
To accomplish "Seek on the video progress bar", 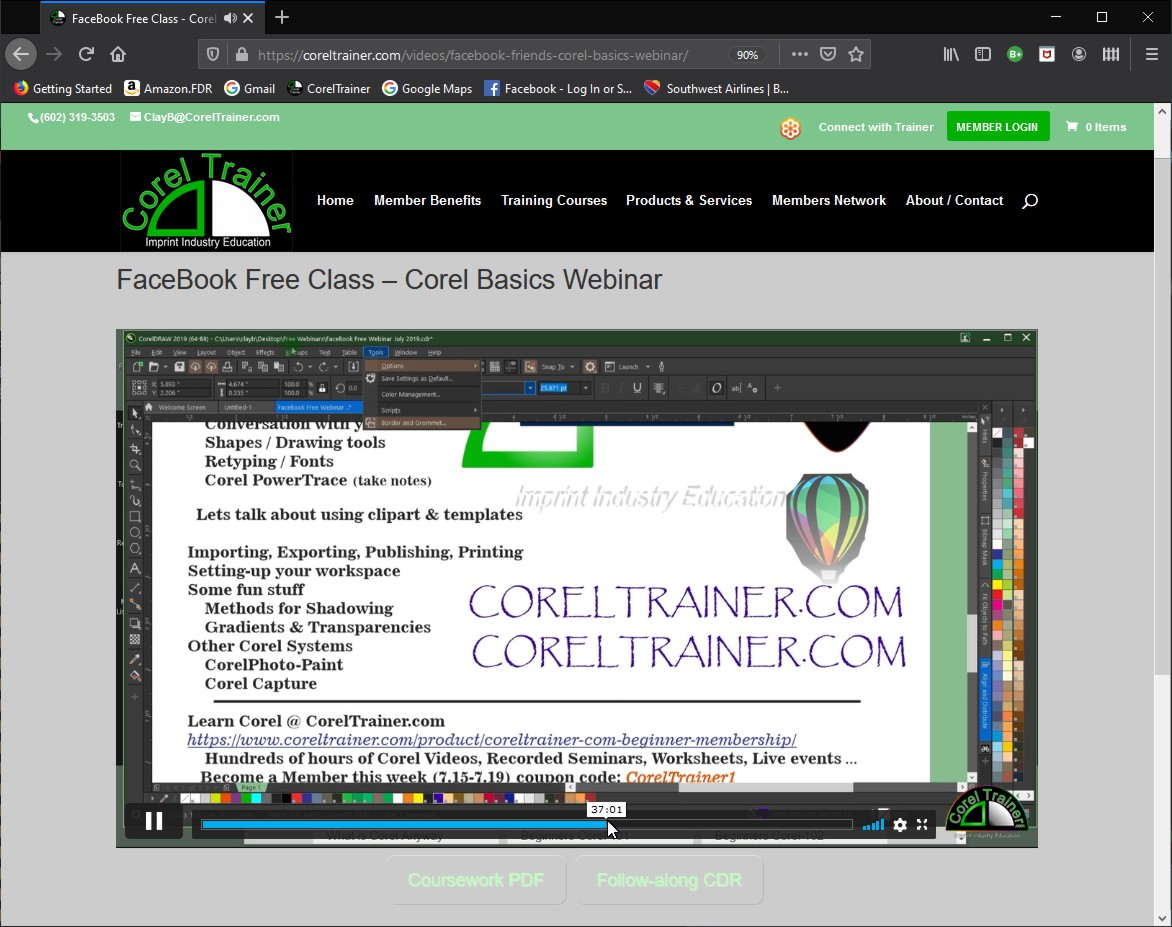I will pyautogui.click(x=527, y=825).
